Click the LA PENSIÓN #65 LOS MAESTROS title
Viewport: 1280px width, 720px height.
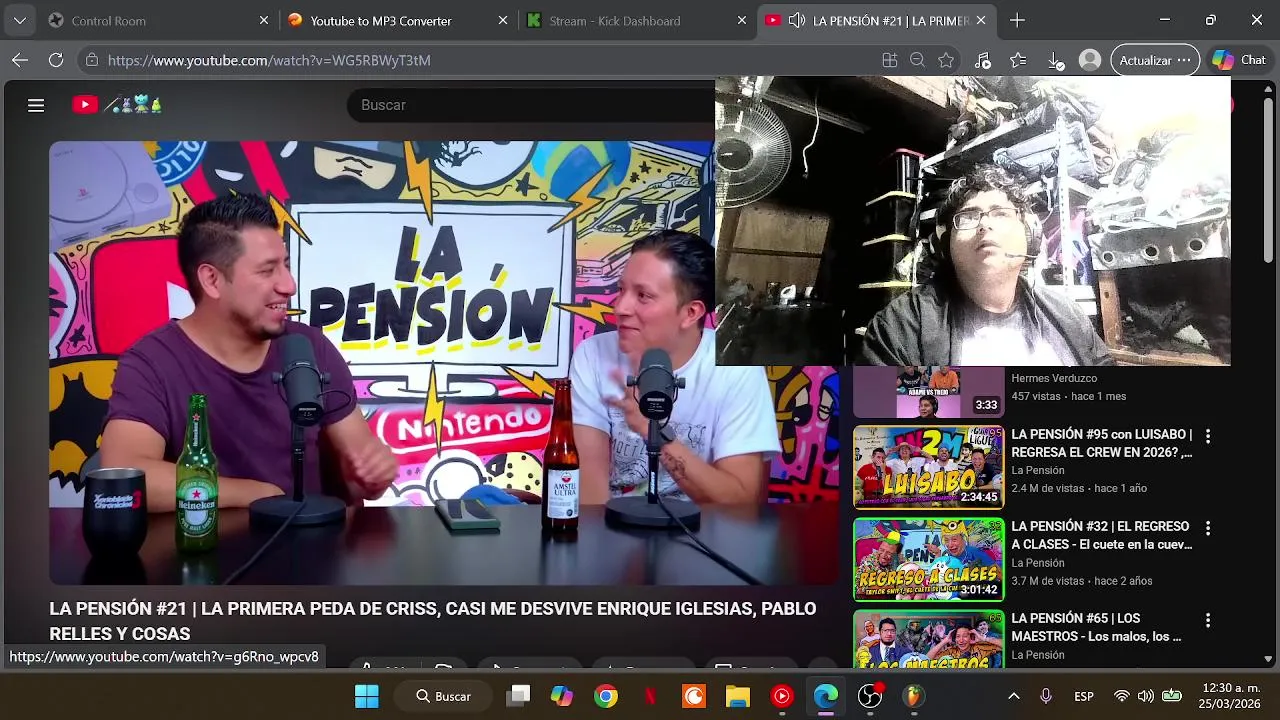coord(1097,627)
